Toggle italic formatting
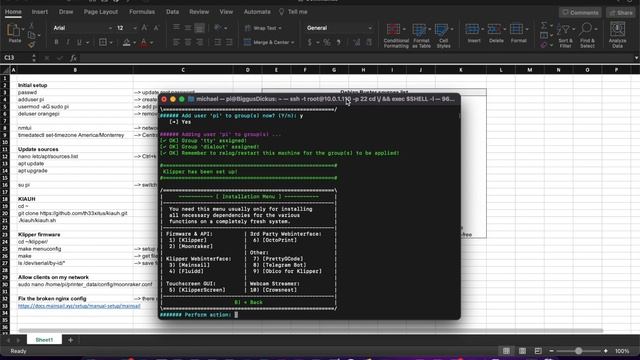Screen dimensions: 640x360 pyautogui.click(x=68, y=42)
